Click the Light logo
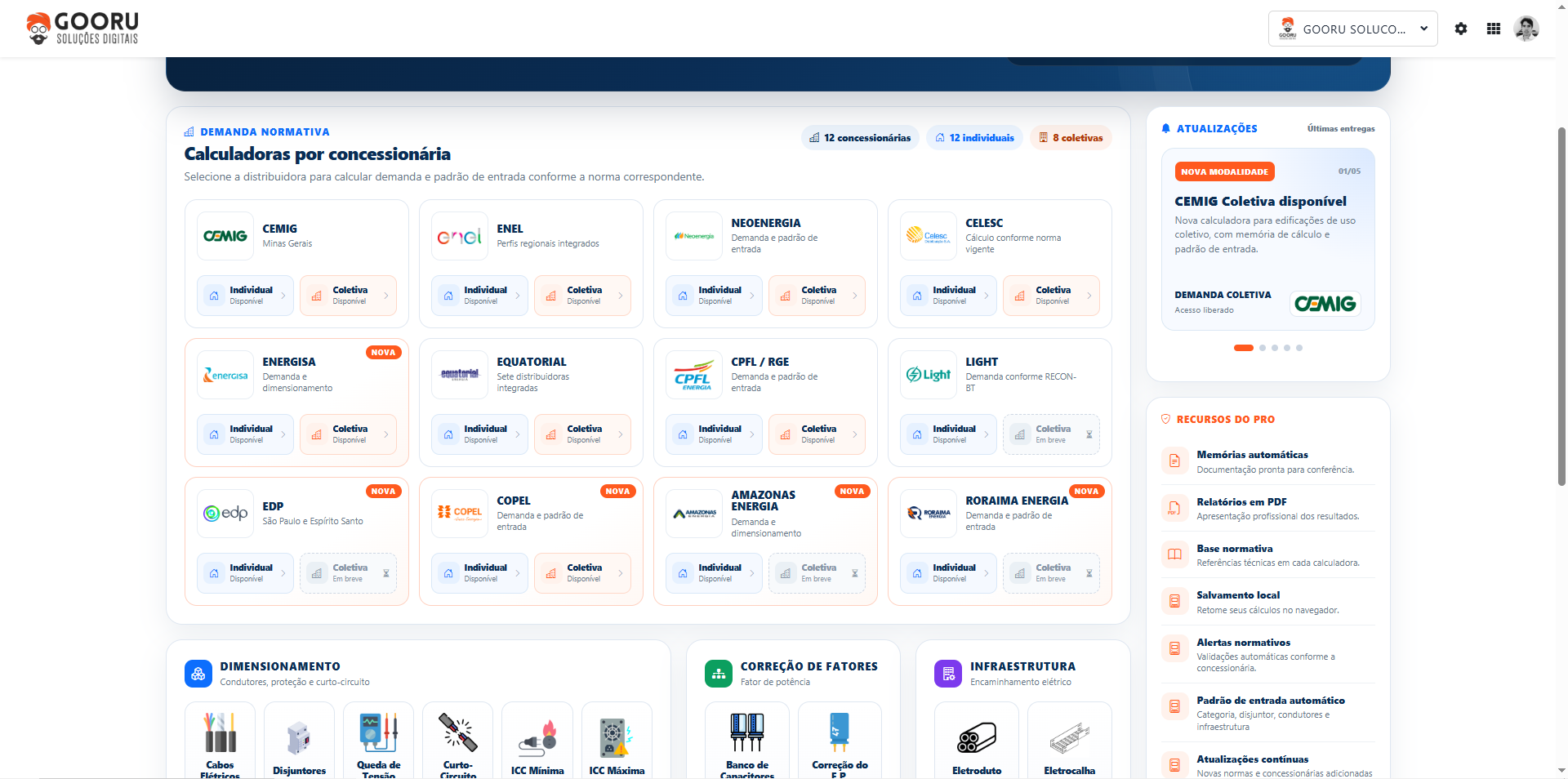This screenshot has width=1568, height=779. (929, 375)
